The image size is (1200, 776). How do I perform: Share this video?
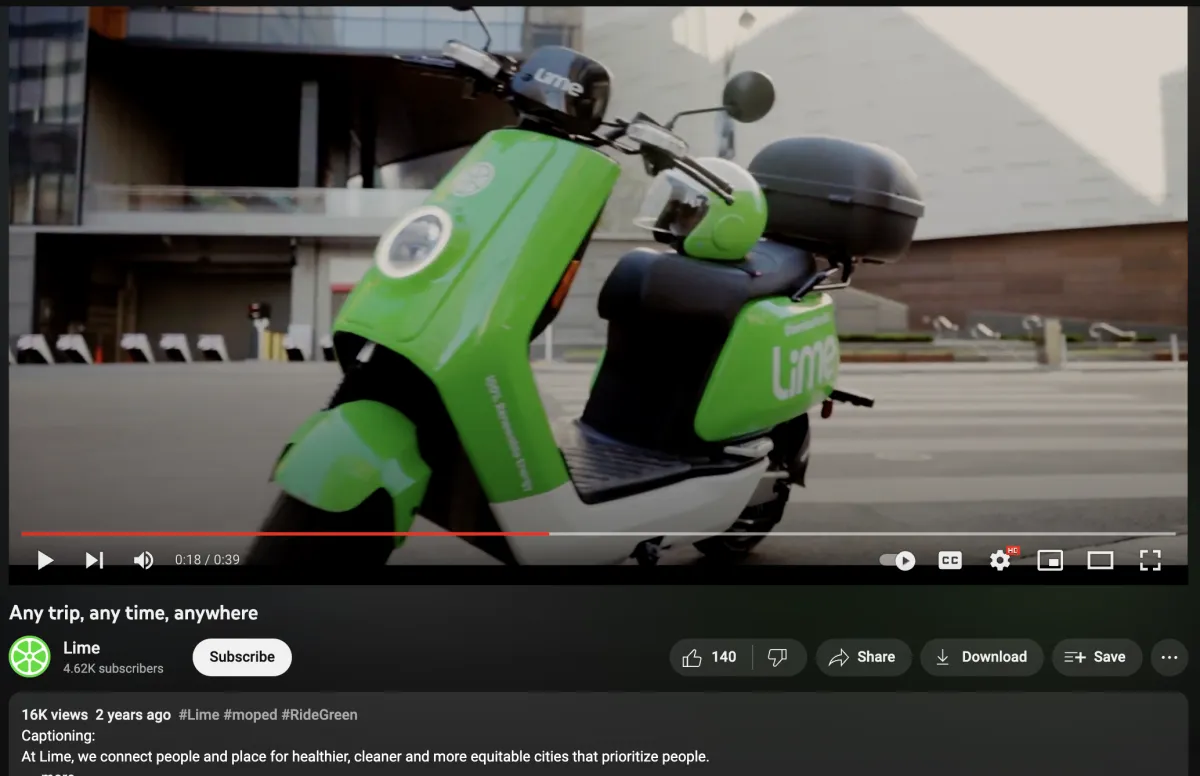click(x=863, y=657)
